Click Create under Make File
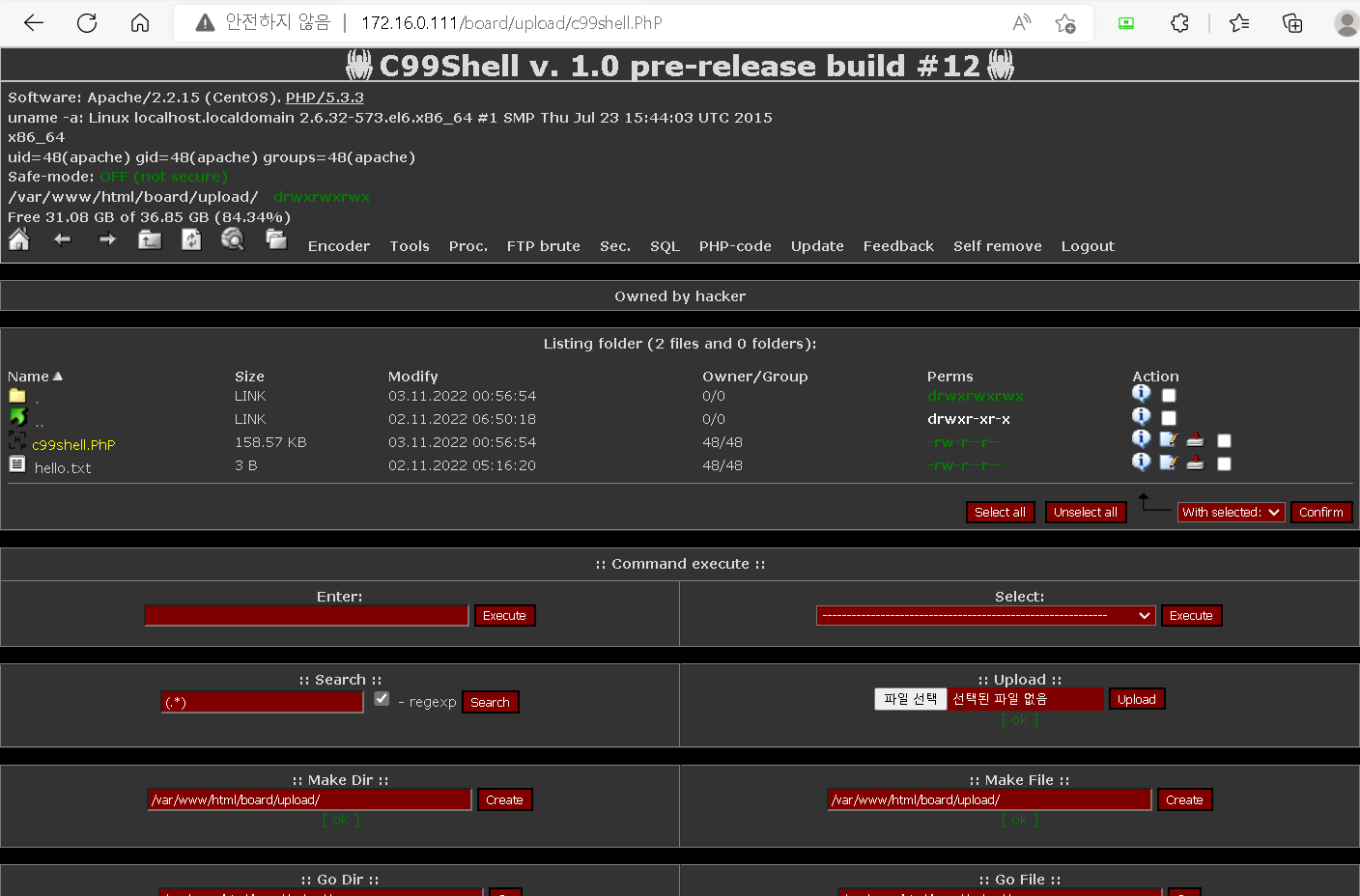 pos(1185,799)
